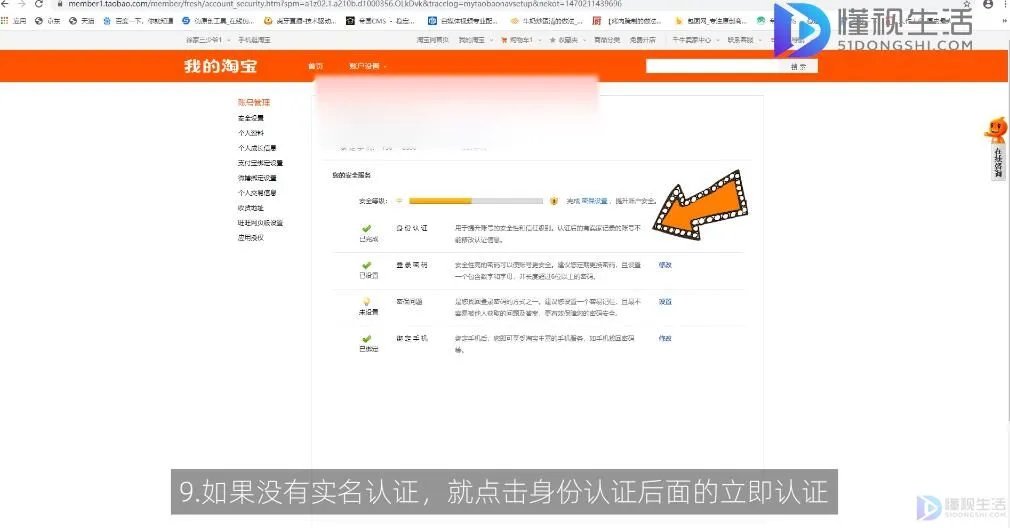
Task: Click the lightbulb icon for 密保问题
Action: (x=367, y=301)
